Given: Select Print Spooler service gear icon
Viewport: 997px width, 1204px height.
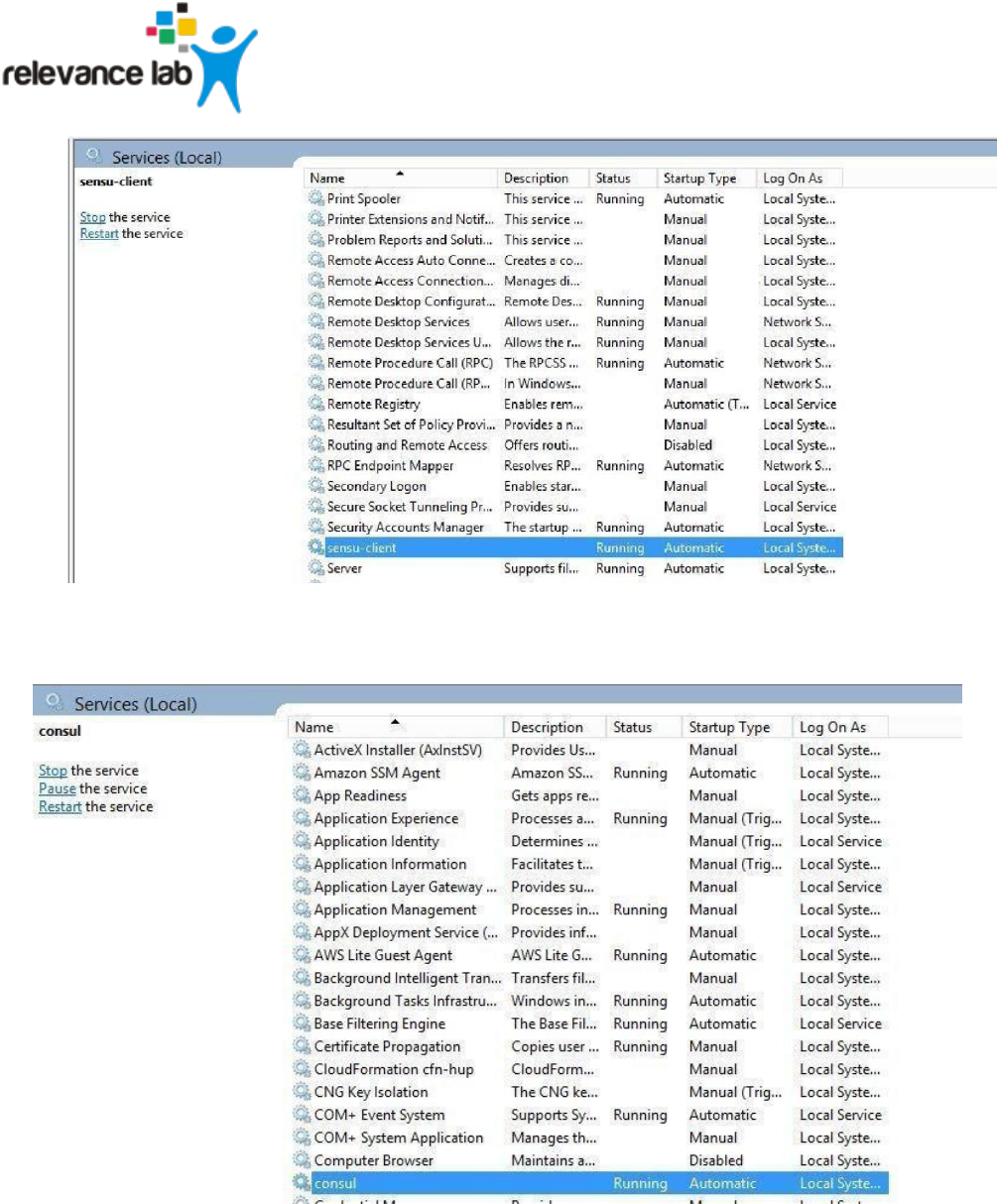Looking at the screenshot, I should pos(316,199).
